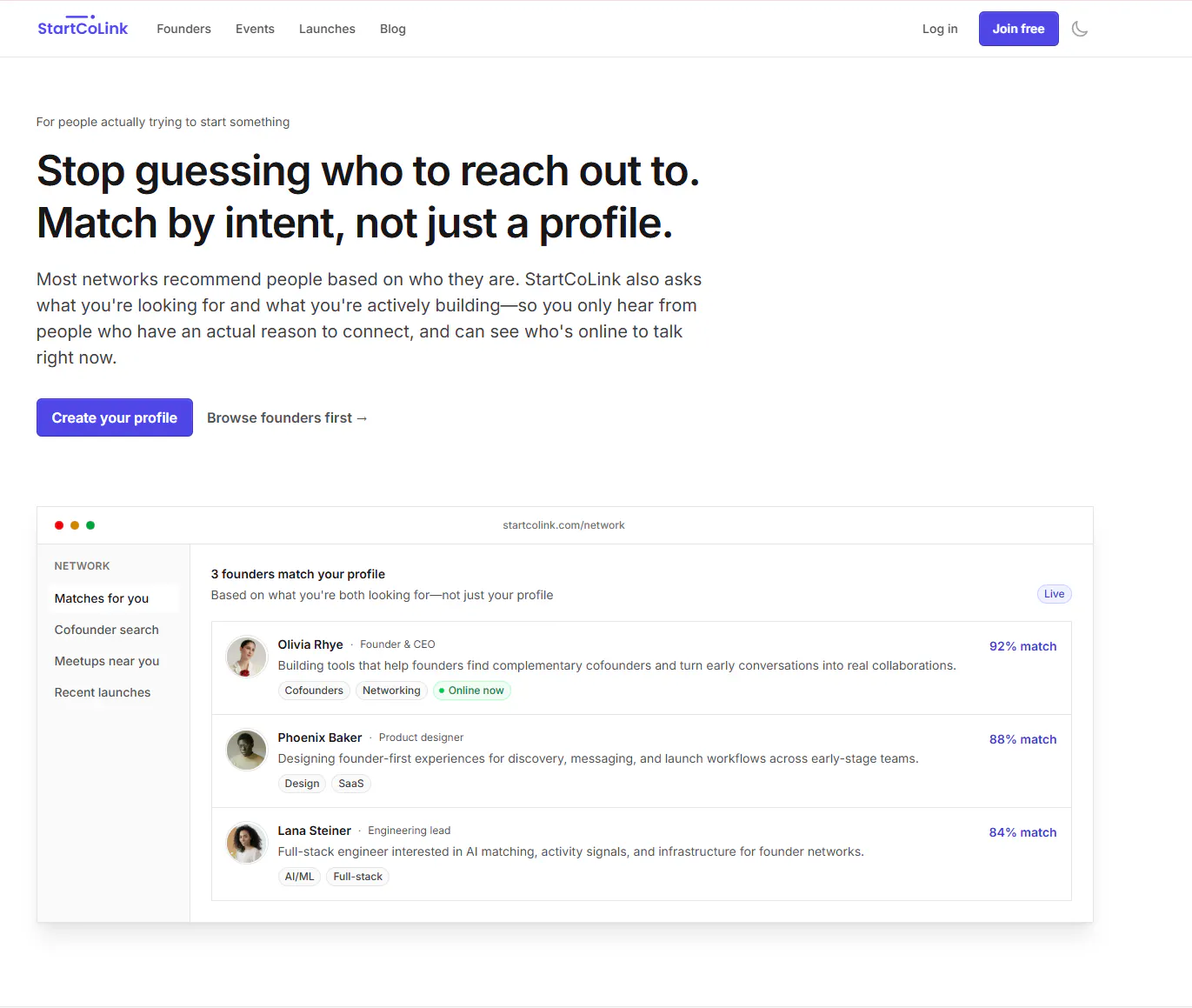Click the Cofounders tag
Viewport: 1192px width, 1008px height.
coord(314,691)
